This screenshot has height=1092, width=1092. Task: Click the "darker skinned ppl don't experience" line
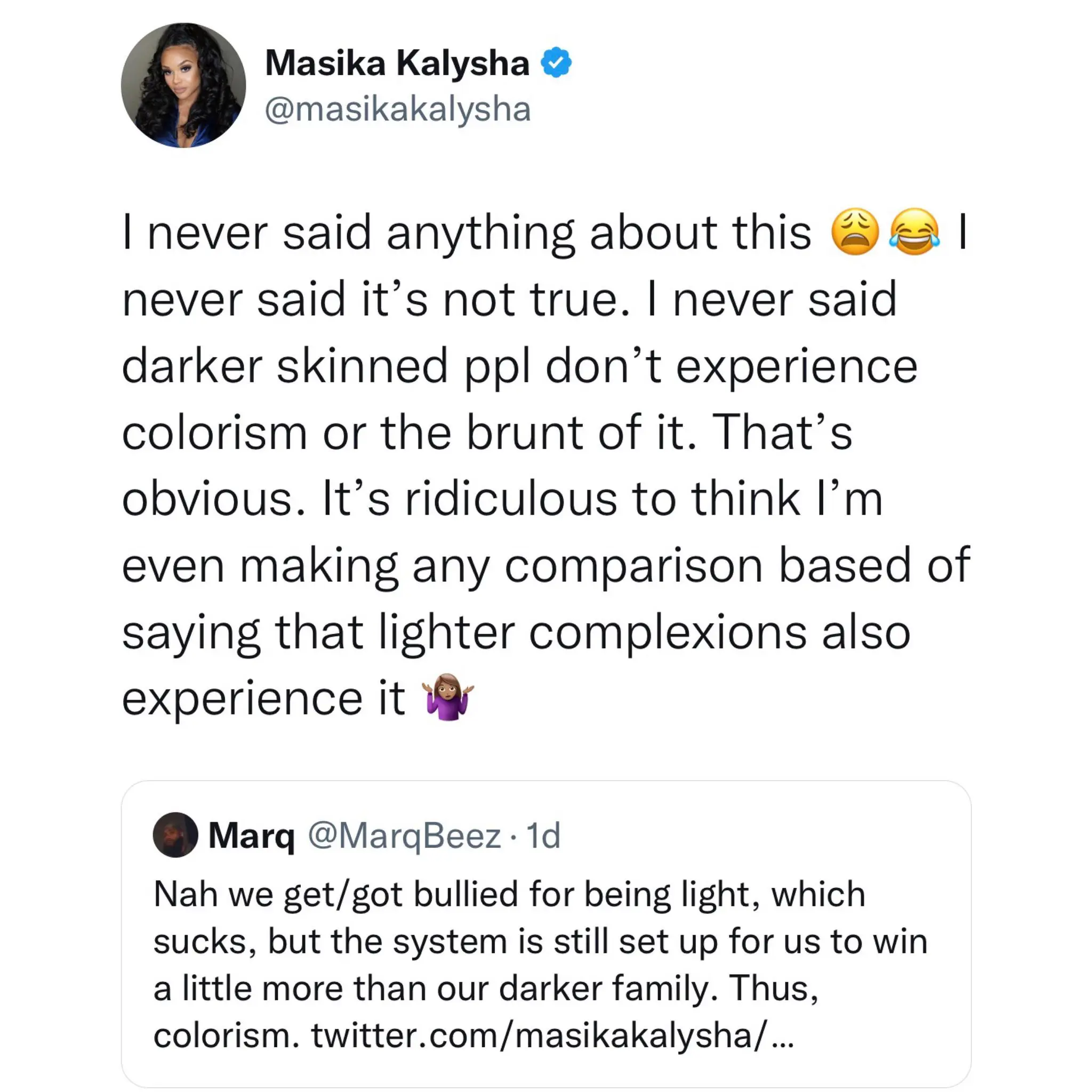519,366
